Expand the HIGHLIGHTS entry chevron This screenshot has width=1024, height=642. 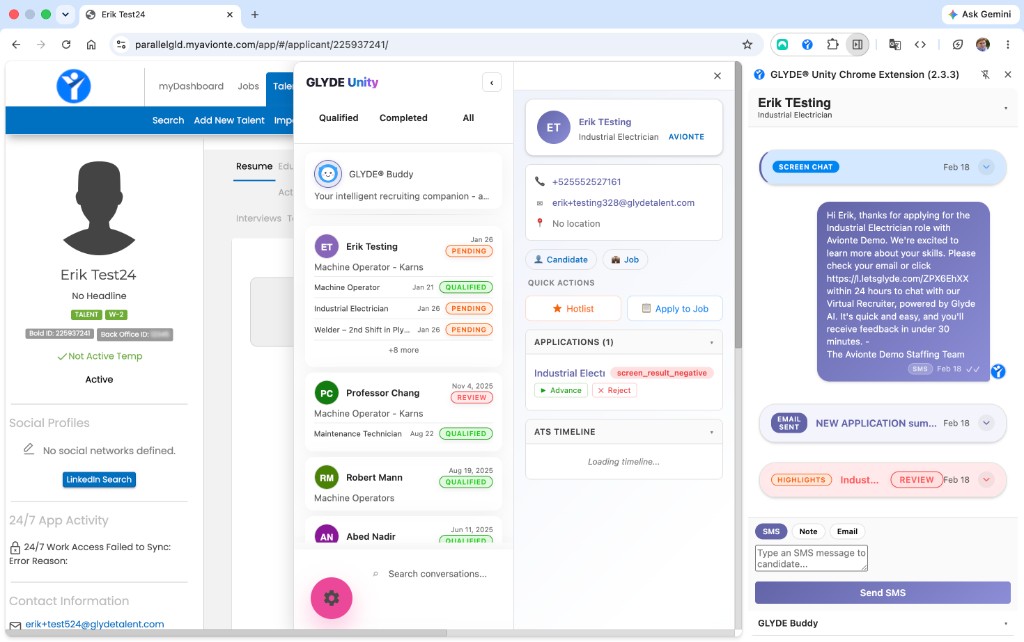986,479
